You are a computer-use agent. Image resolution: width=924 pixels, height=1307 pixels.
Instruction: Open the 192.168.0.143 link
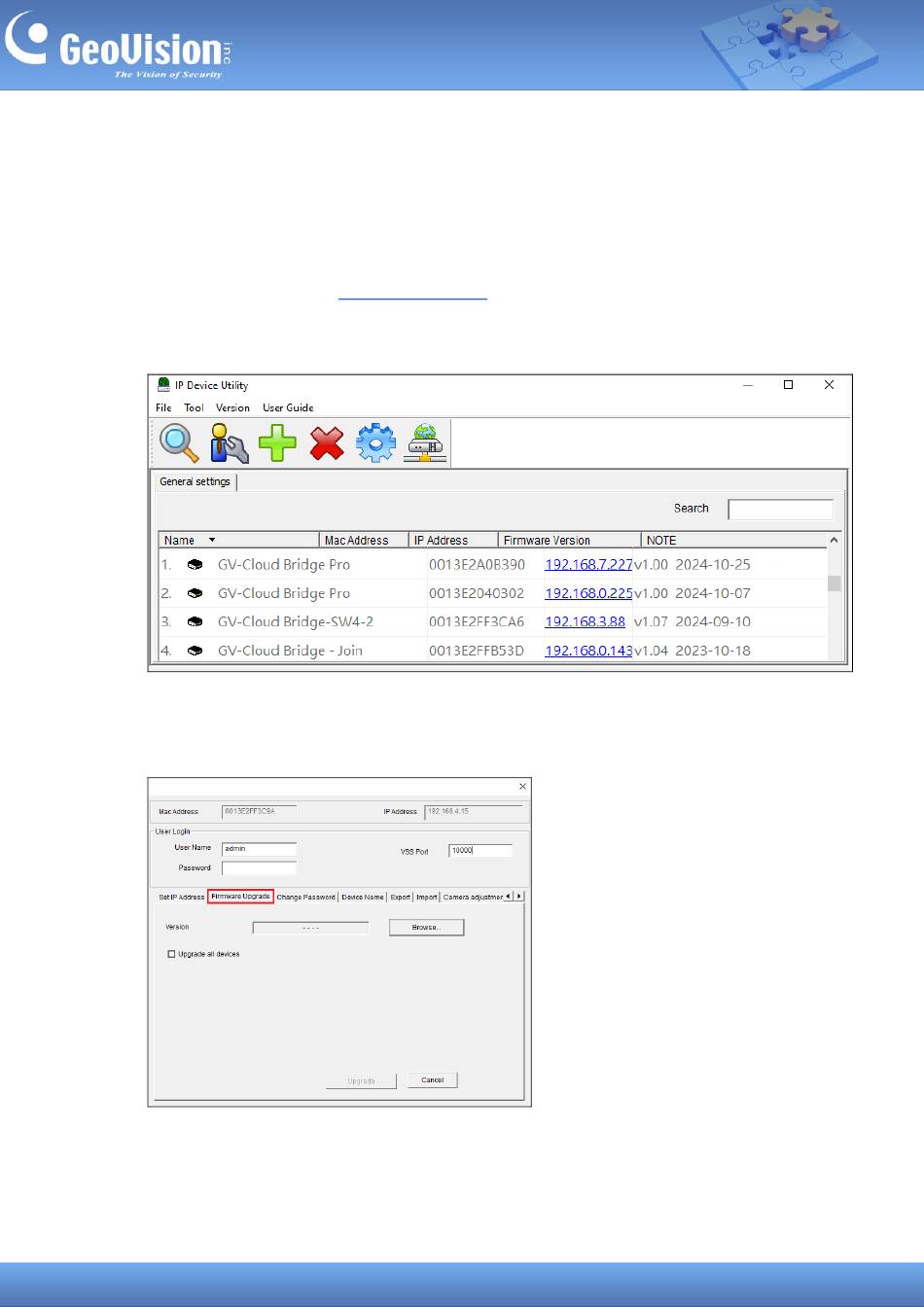(588, 651)
